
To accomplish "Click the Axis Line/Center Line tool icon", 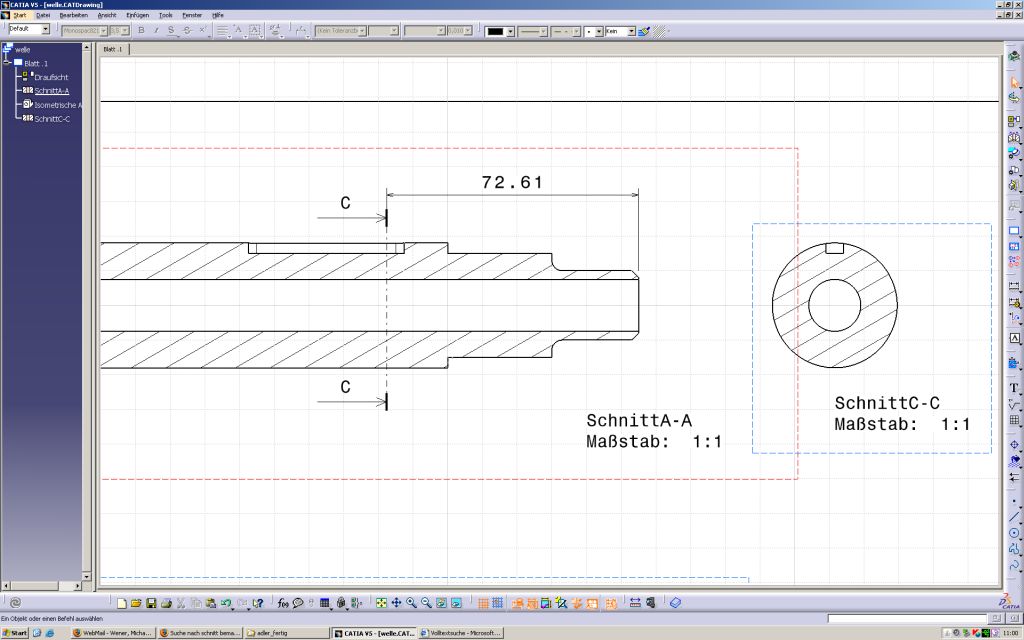I will 1014,445.
